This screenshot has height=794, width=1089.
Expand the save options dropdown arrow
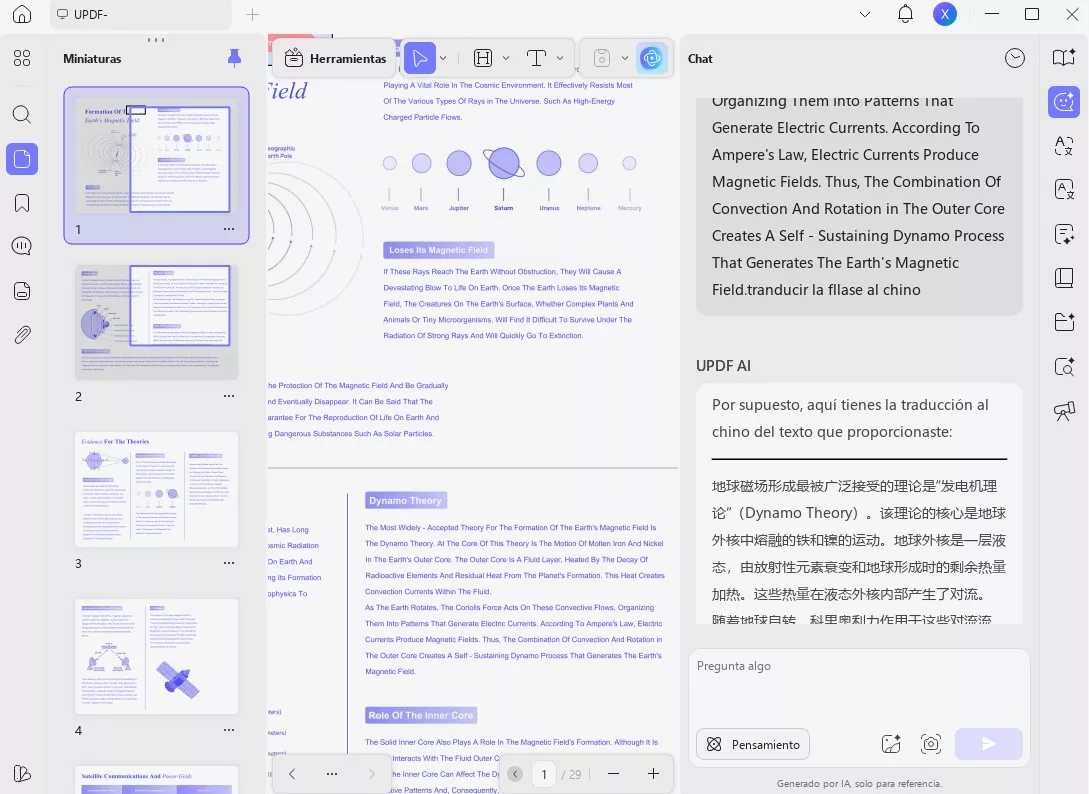pos(624,58)
